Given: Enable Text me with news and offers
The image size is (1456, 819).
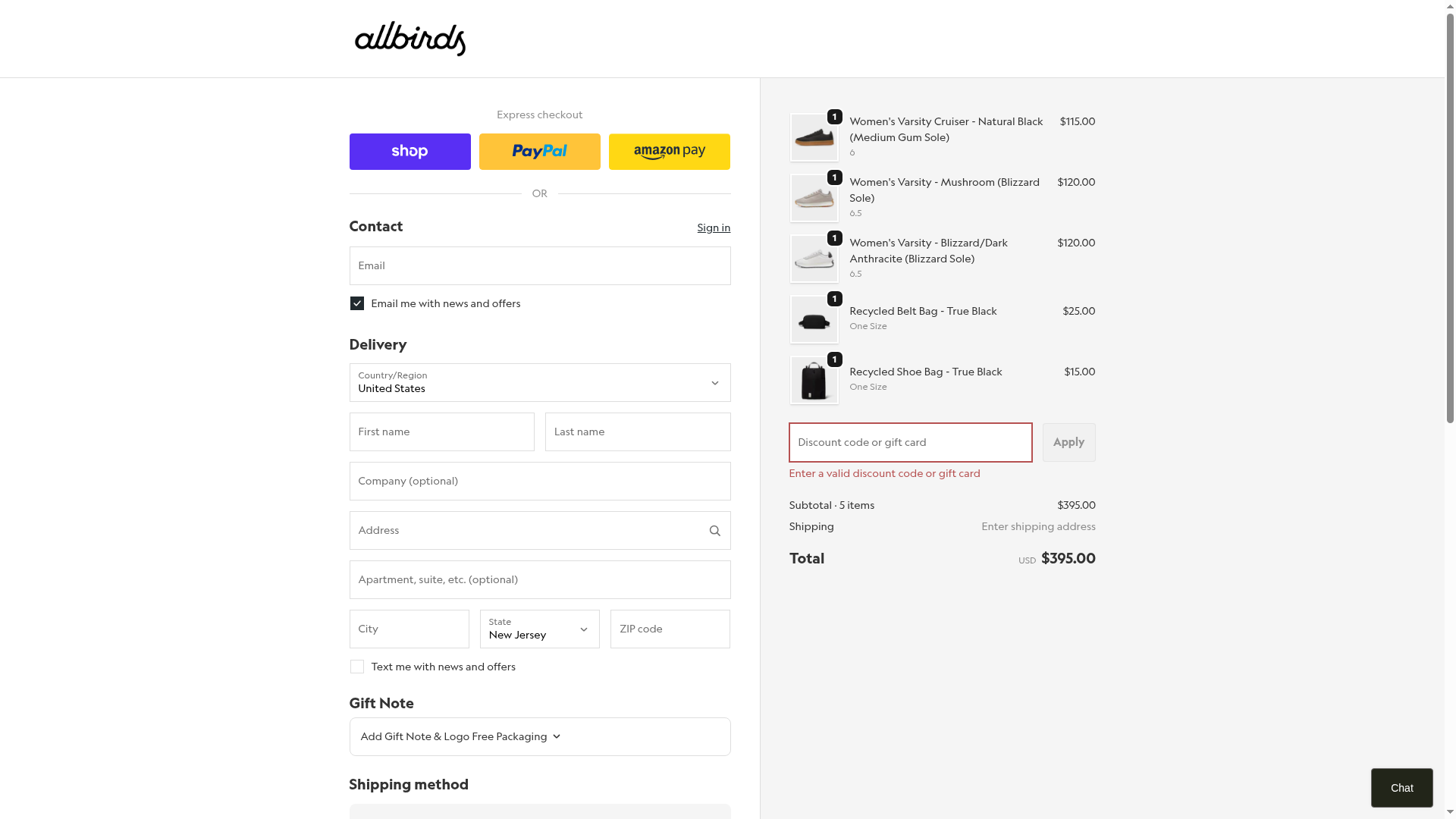Looking at the screenshot, I should pyautogui.click(x=357, y=667).
